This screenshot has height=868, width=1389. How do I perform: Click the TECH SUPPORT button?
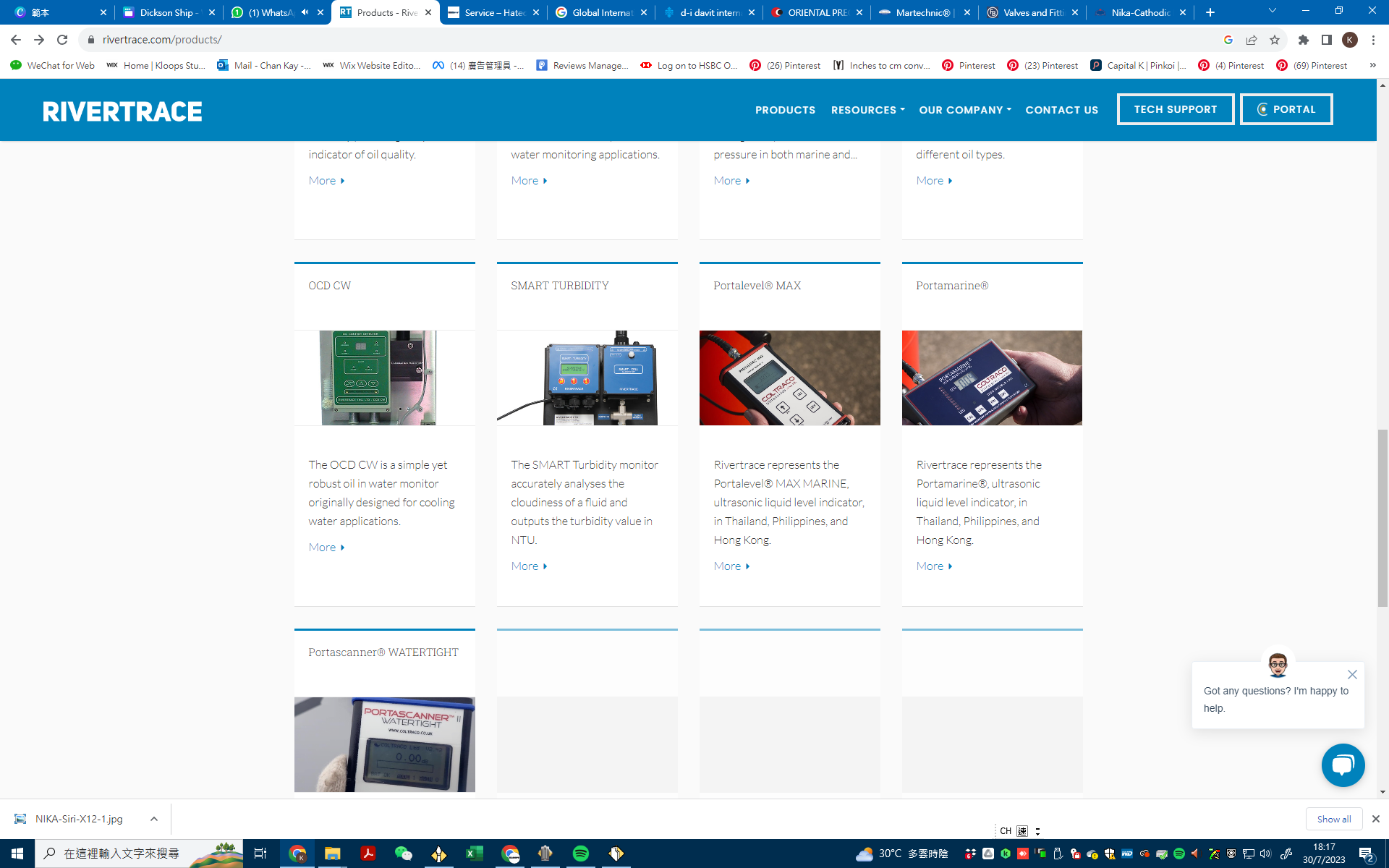(x=1175, y=109)
